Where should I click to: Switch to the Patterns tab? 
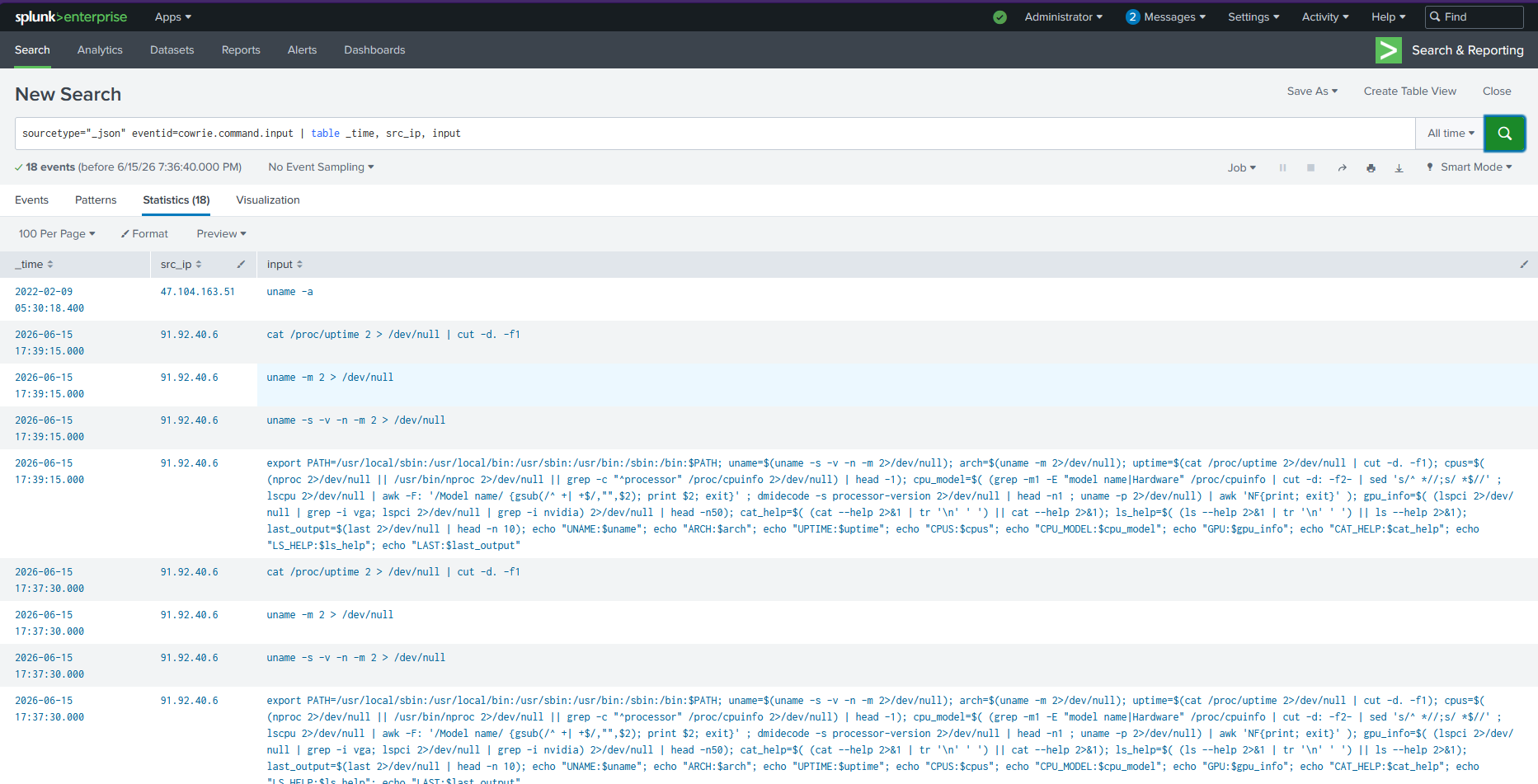point(96,200)
